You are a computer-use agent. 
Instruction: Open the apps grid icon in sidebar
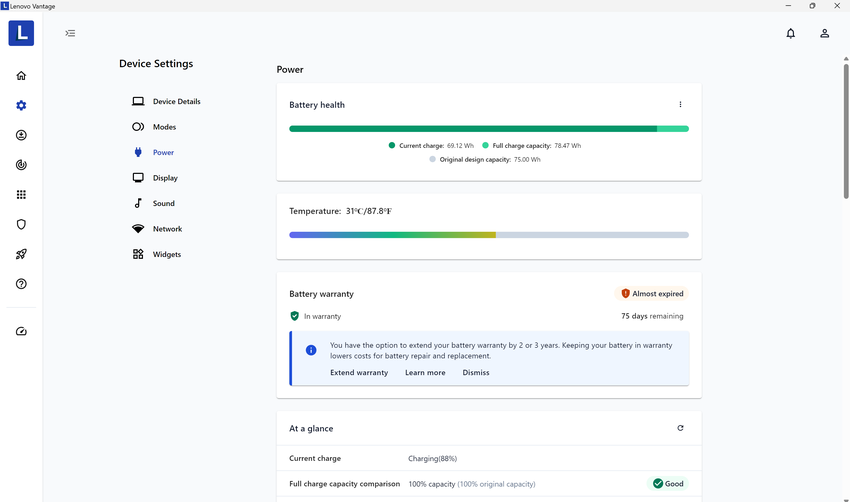tap(21, 195)
